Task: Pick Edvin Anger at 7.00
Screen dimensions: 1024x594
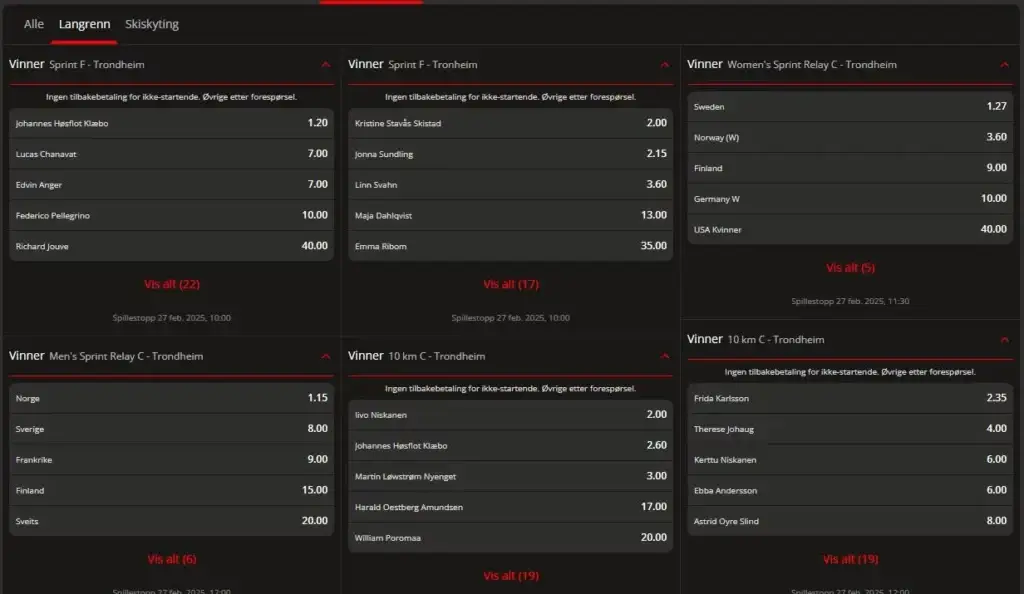Action: (x=172, y=185)
